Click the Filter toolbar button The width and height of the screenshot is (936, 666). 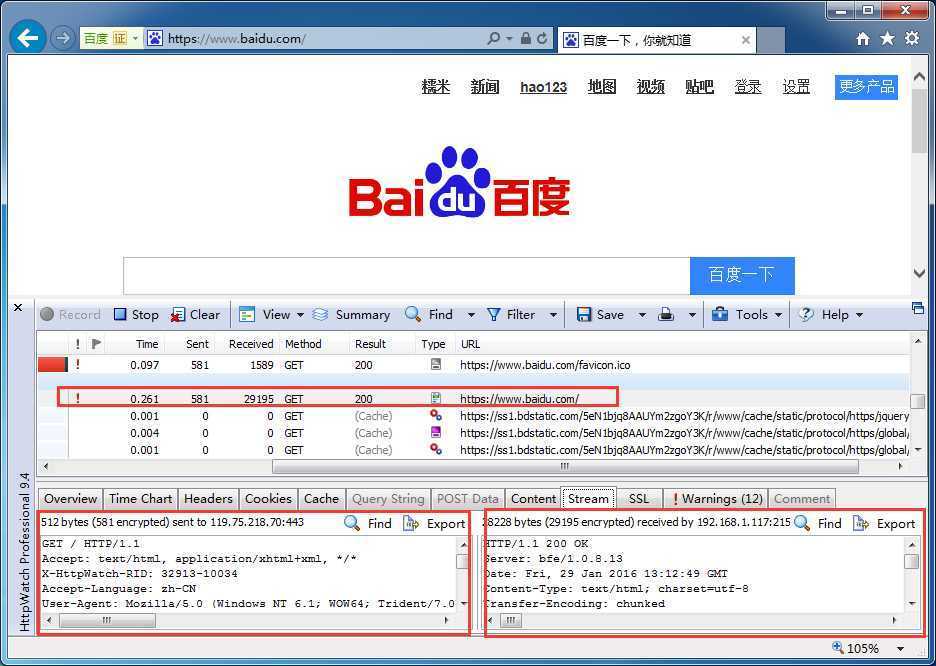[511, 314]
